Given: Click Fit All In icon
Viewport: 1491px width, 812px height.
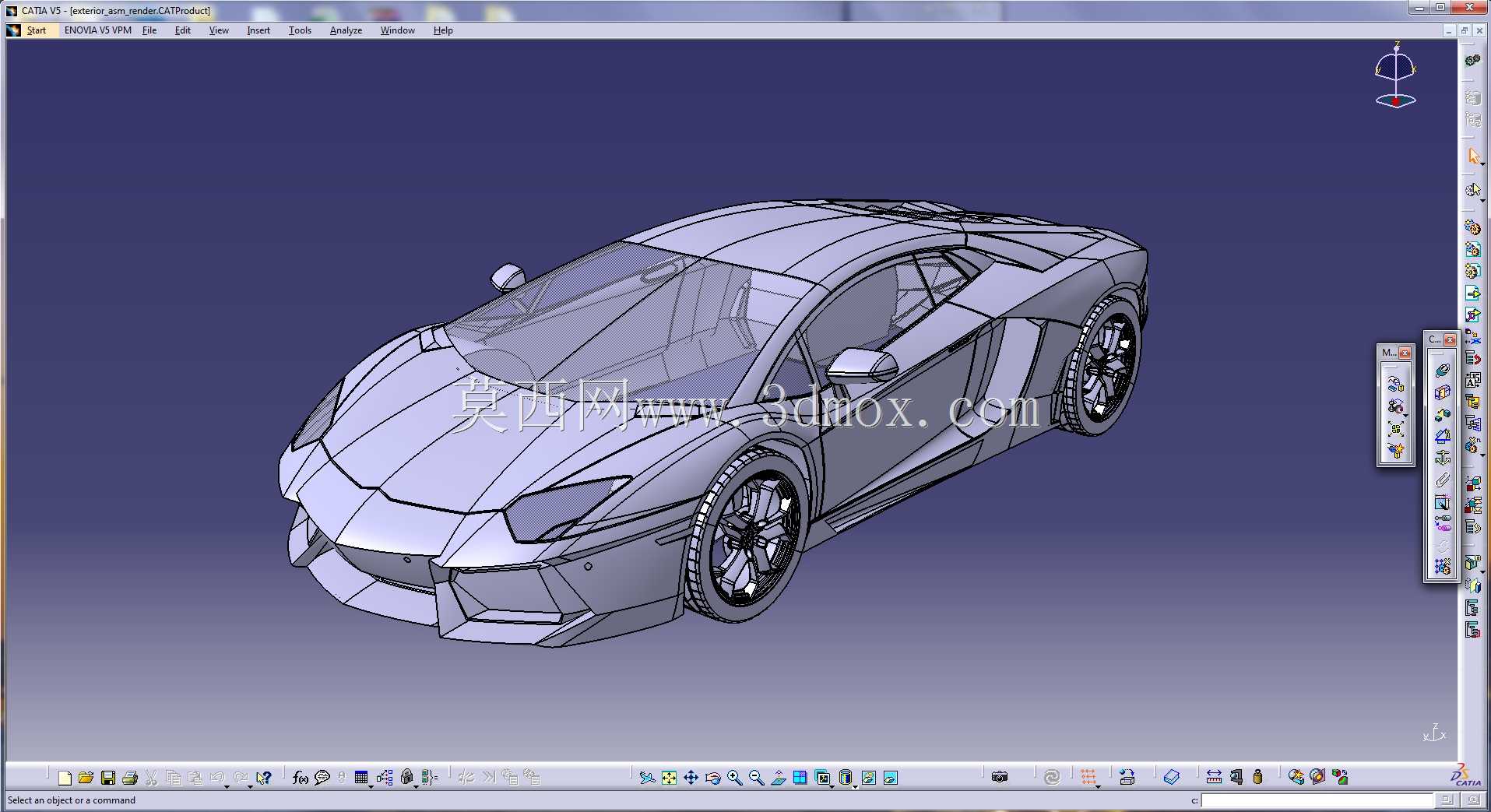Looking at the screenshot, I should [669, 777].
